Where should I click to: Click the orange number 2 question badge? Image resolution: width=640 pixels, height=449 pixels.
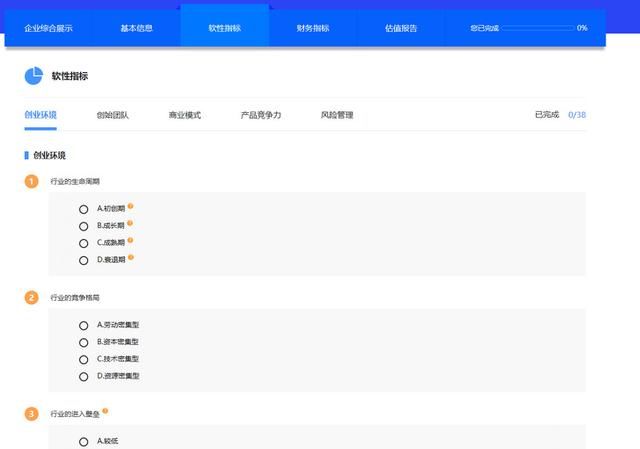[31, 297]
